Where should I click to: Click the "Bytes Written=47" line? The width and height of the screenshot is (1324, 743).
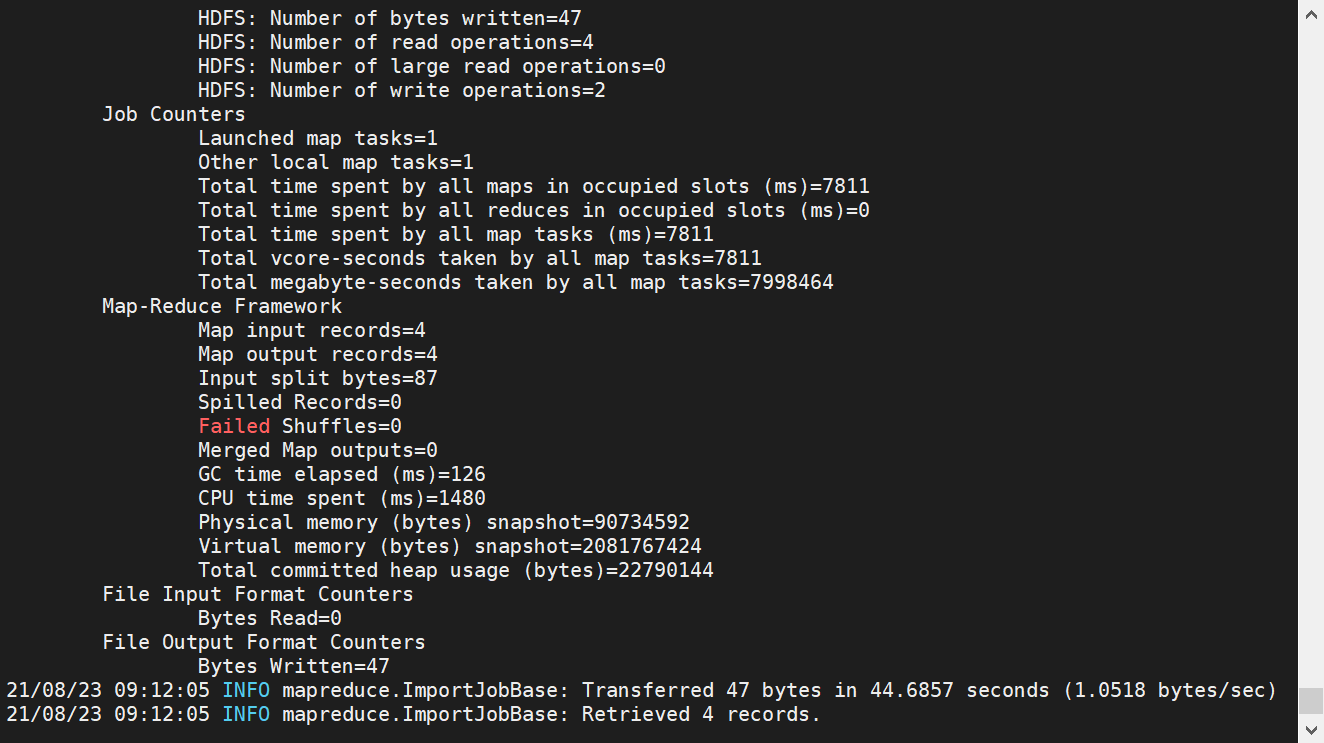tap(294, 666)
